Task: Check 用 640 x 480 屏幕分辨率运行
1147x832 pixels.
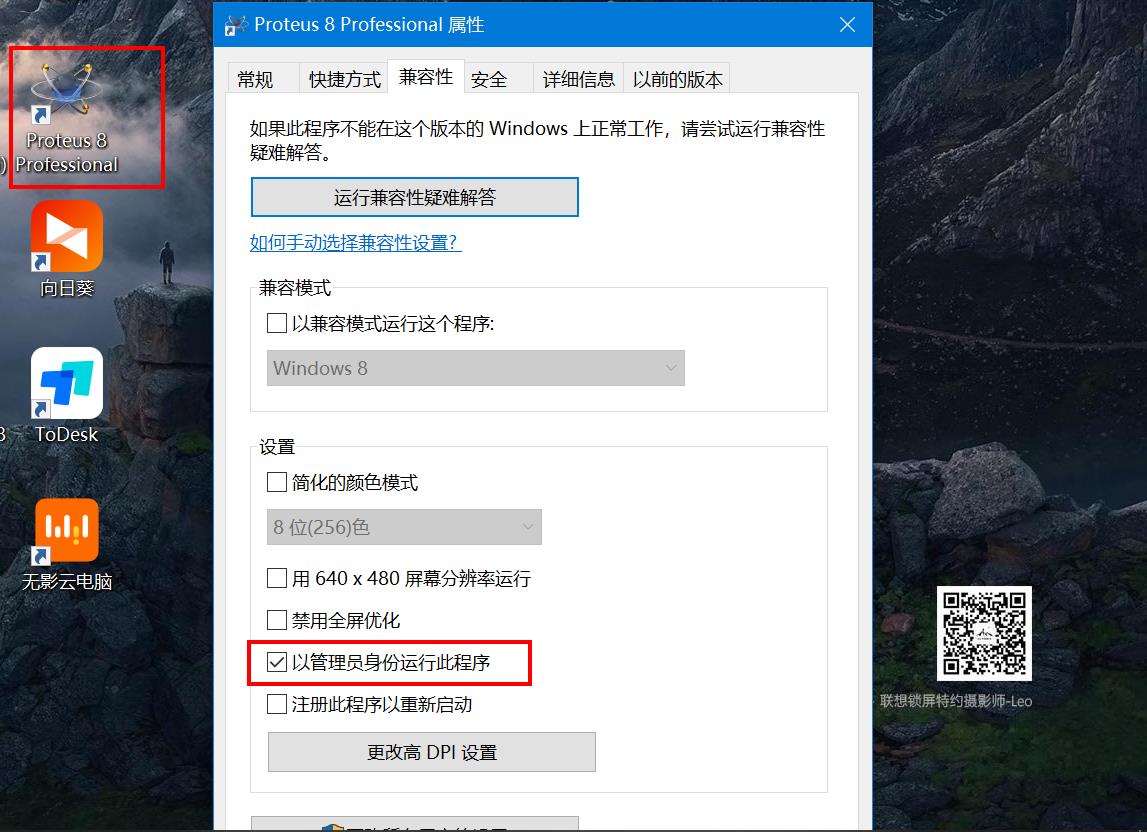Action: (277, 578)
